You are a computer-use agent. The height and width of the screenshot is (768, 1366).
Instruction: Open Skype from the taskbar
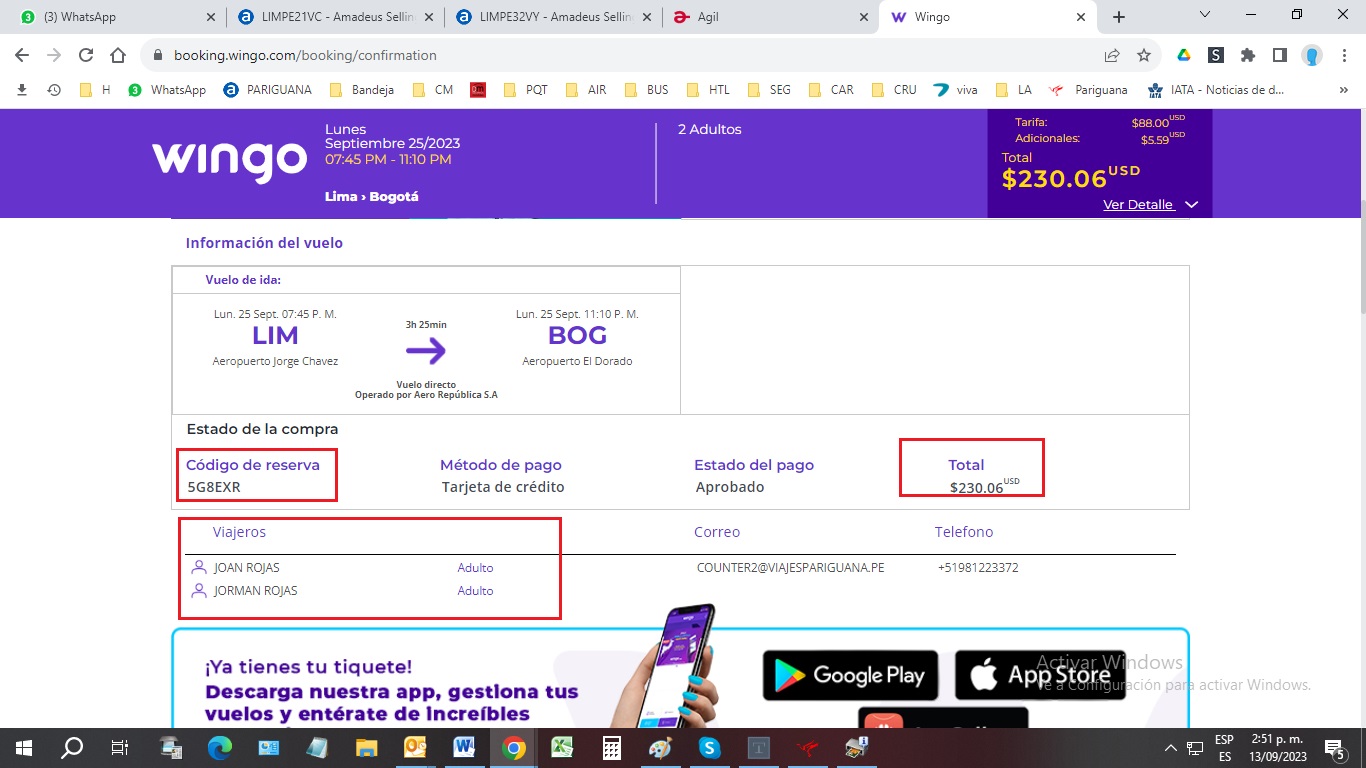710,747
